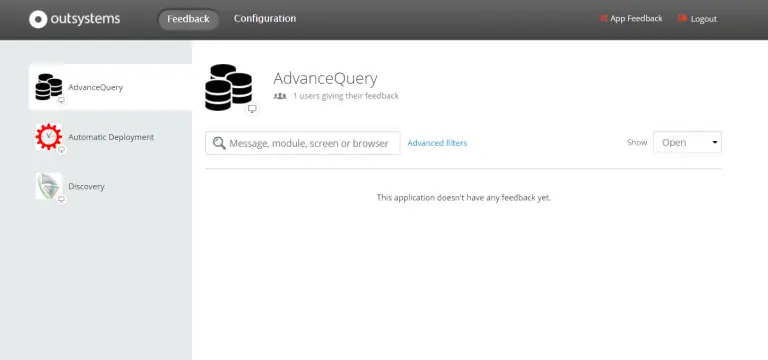
Task: Log out using the Logout link
Action: point(704,19)
